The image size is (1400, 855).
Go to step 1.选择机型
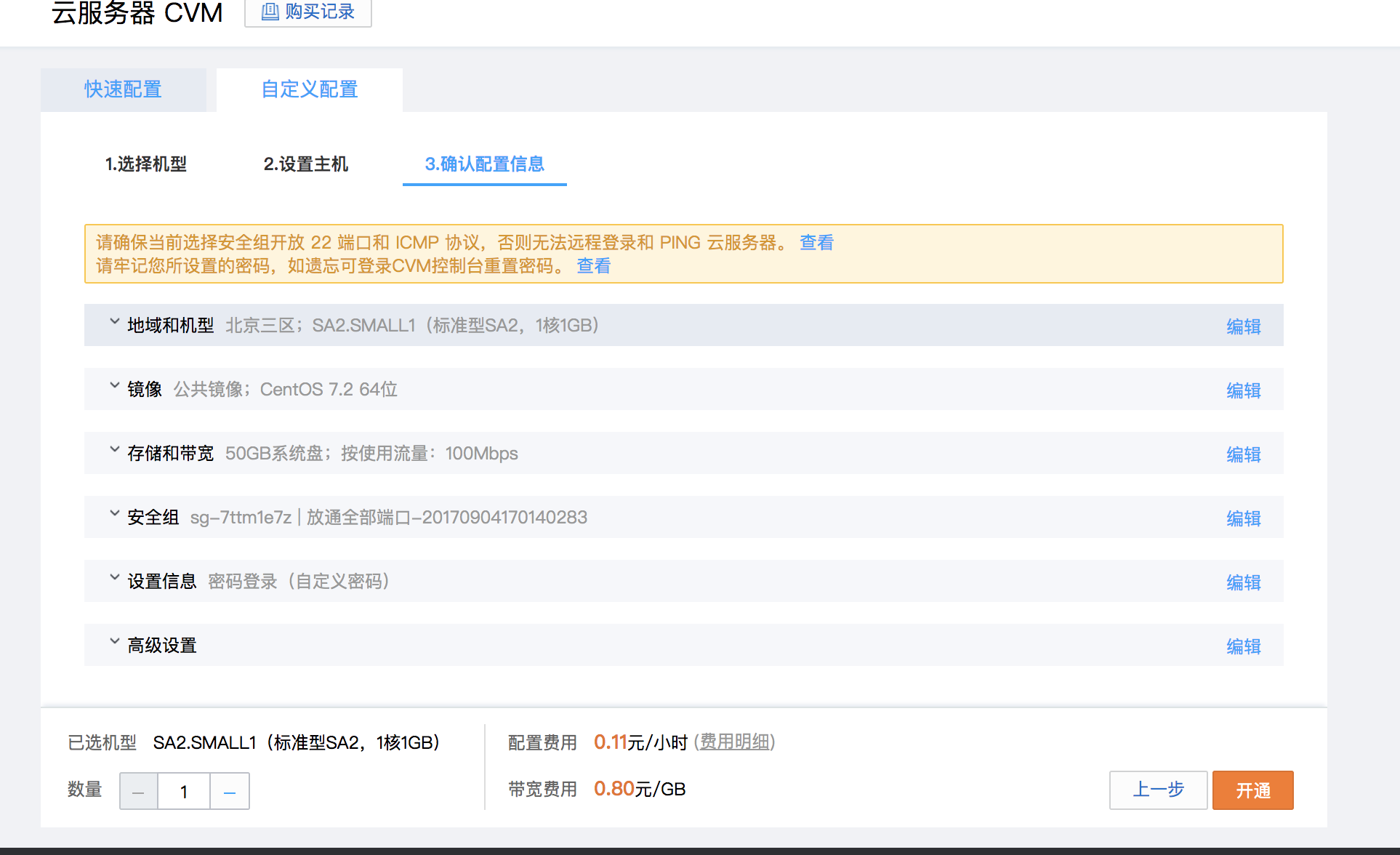(146, 164)
